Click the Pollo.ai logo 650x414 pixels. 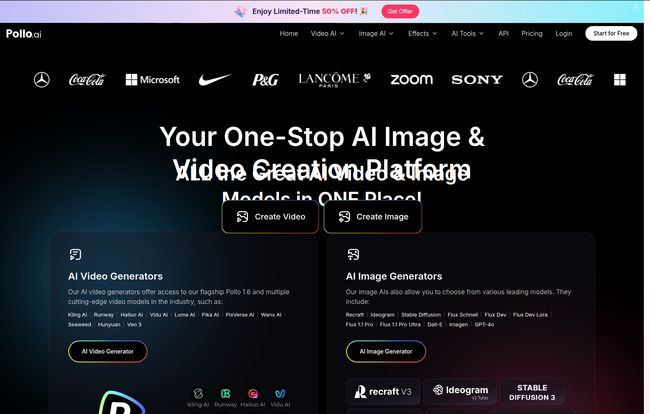click(x=24, y=34)
